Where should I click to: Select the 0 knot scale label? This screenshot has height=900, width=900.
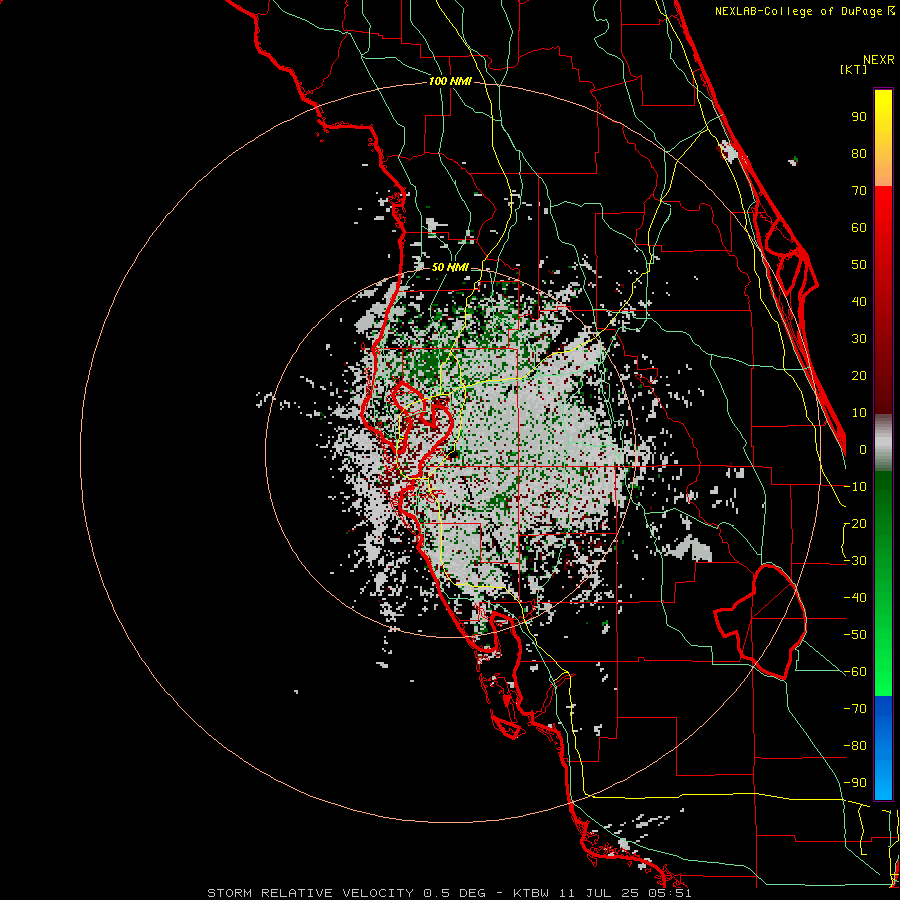863,449
